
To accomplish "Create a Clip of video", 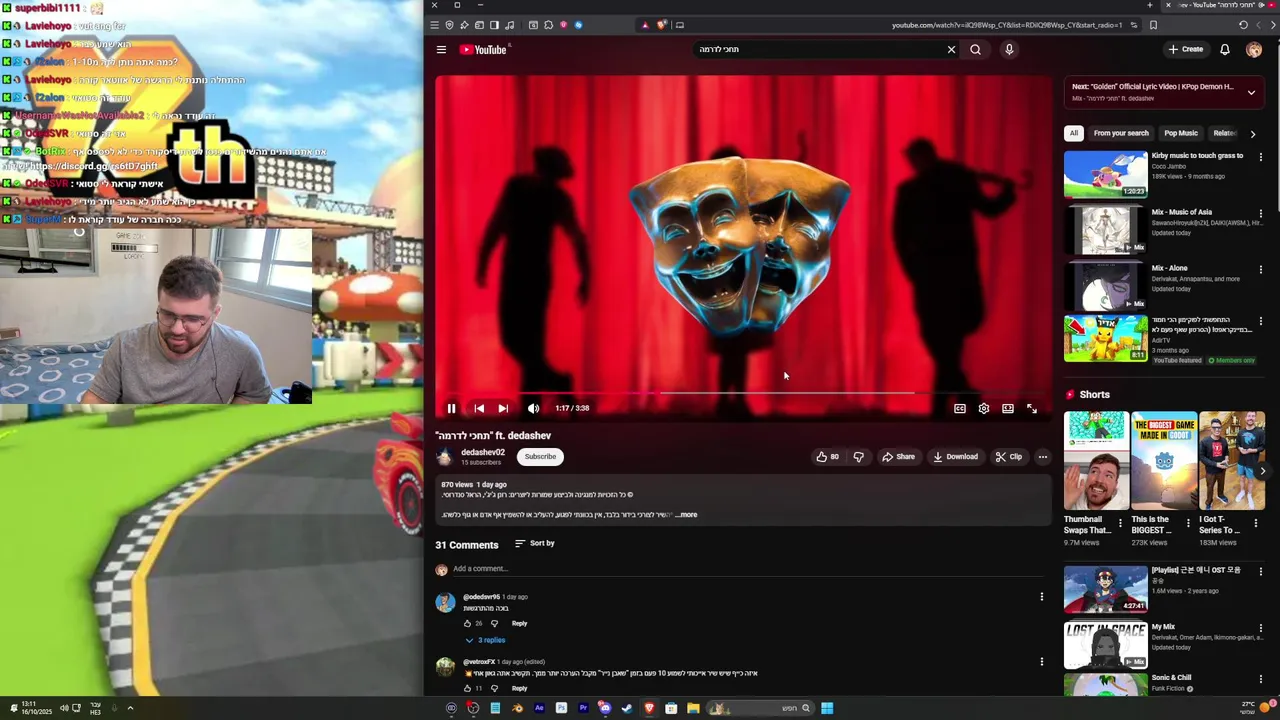I will coord(1008,457).
